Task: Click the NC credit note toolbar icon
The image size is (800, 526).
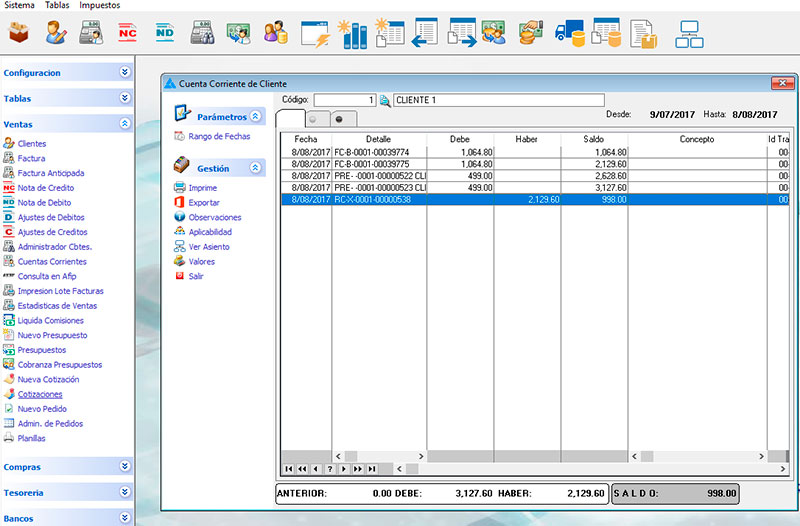Action: [x=128, y=33]
